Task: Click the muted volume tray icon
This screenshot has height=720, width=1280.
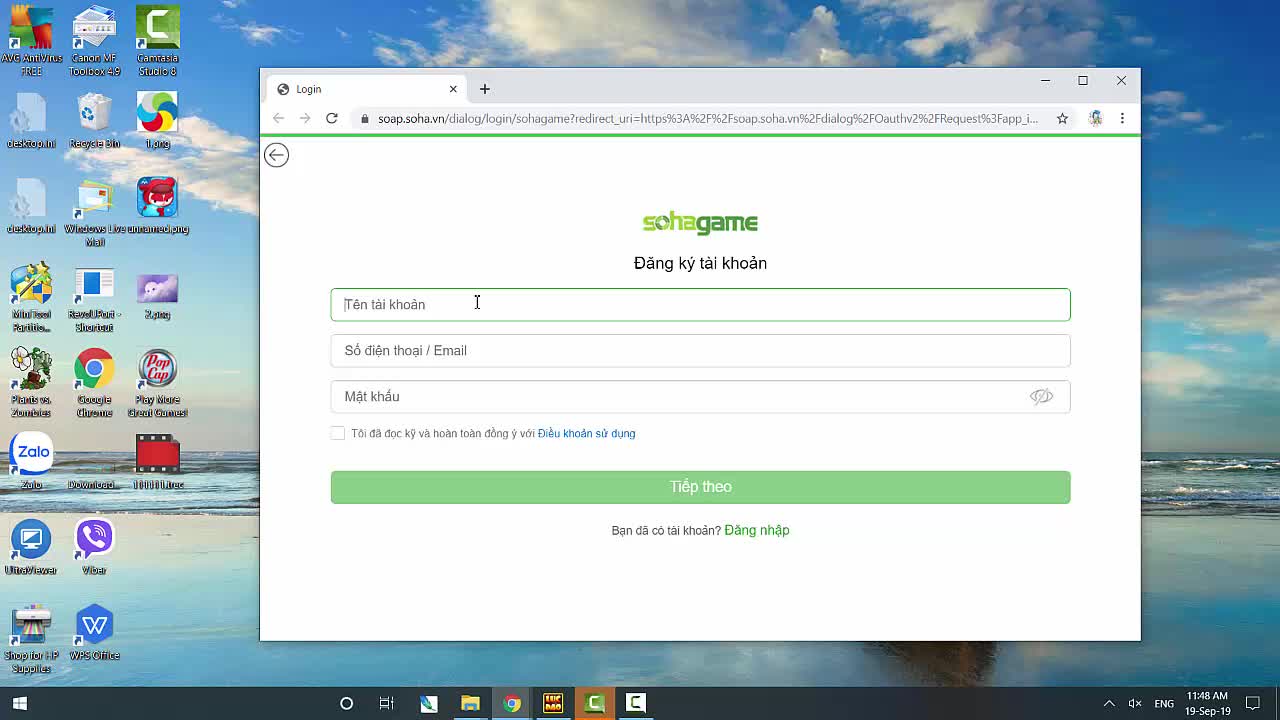Action: (1135, 703)
